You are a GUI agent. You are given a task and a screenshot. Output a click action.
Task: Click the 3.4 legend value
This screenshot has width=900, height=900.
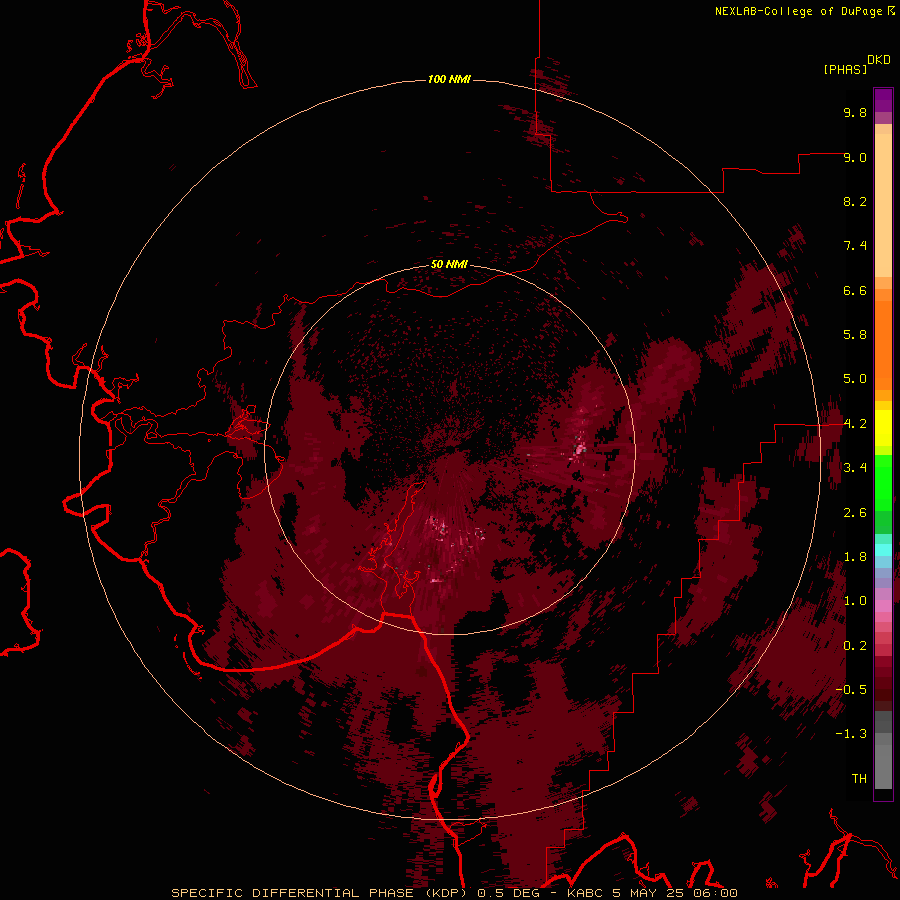coord(855,468)
